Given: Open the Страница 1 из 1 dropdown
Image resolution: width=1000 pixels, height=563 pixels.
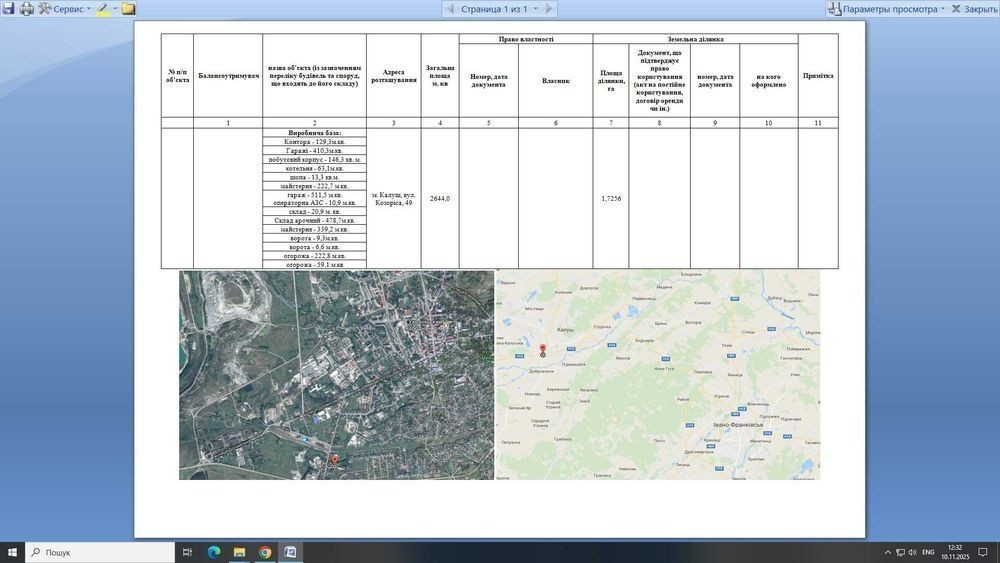Looking at the screenshot, I should pos(499,9).
